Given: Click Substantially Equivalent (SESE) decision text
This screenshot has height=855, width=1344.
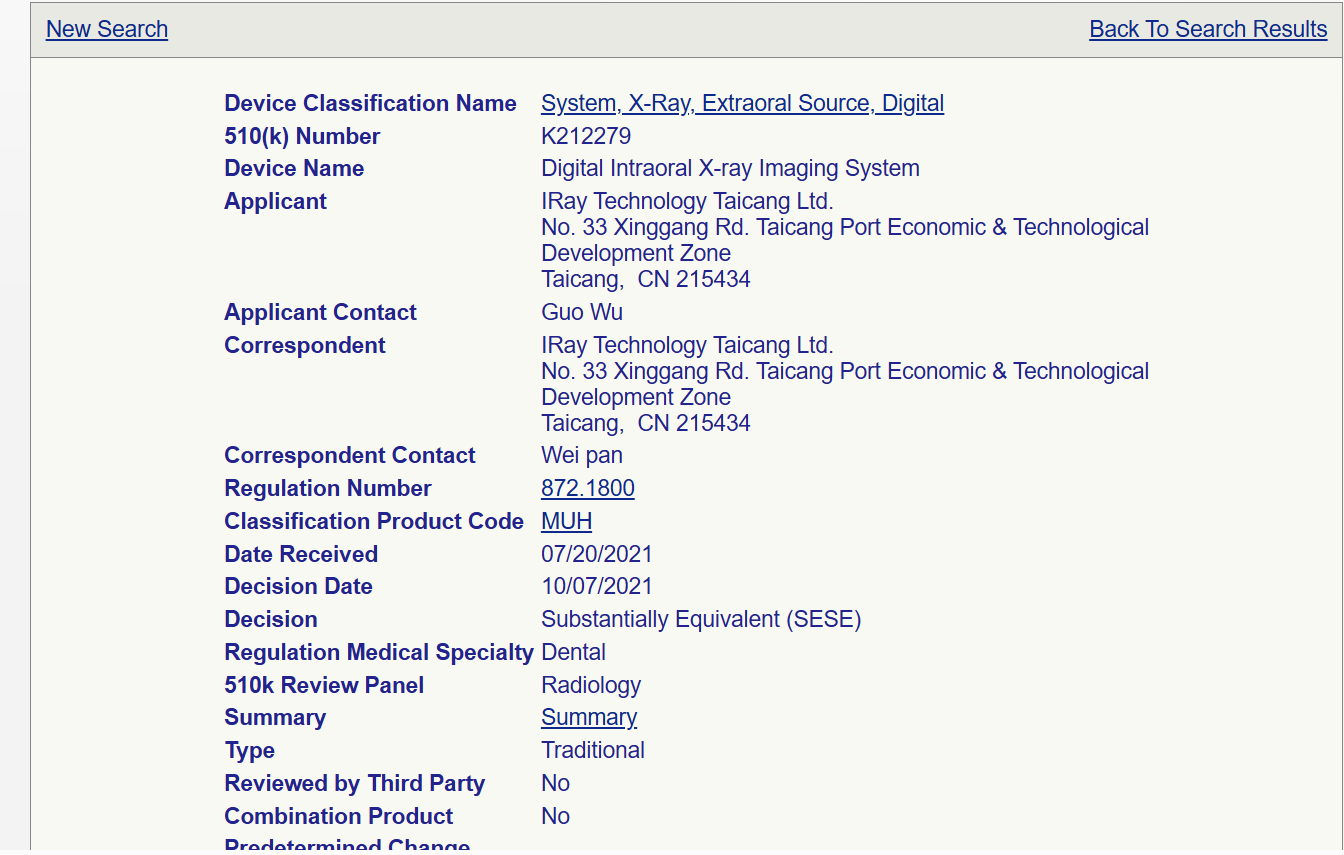Looking at the screenshot, I should pos(701,619).
